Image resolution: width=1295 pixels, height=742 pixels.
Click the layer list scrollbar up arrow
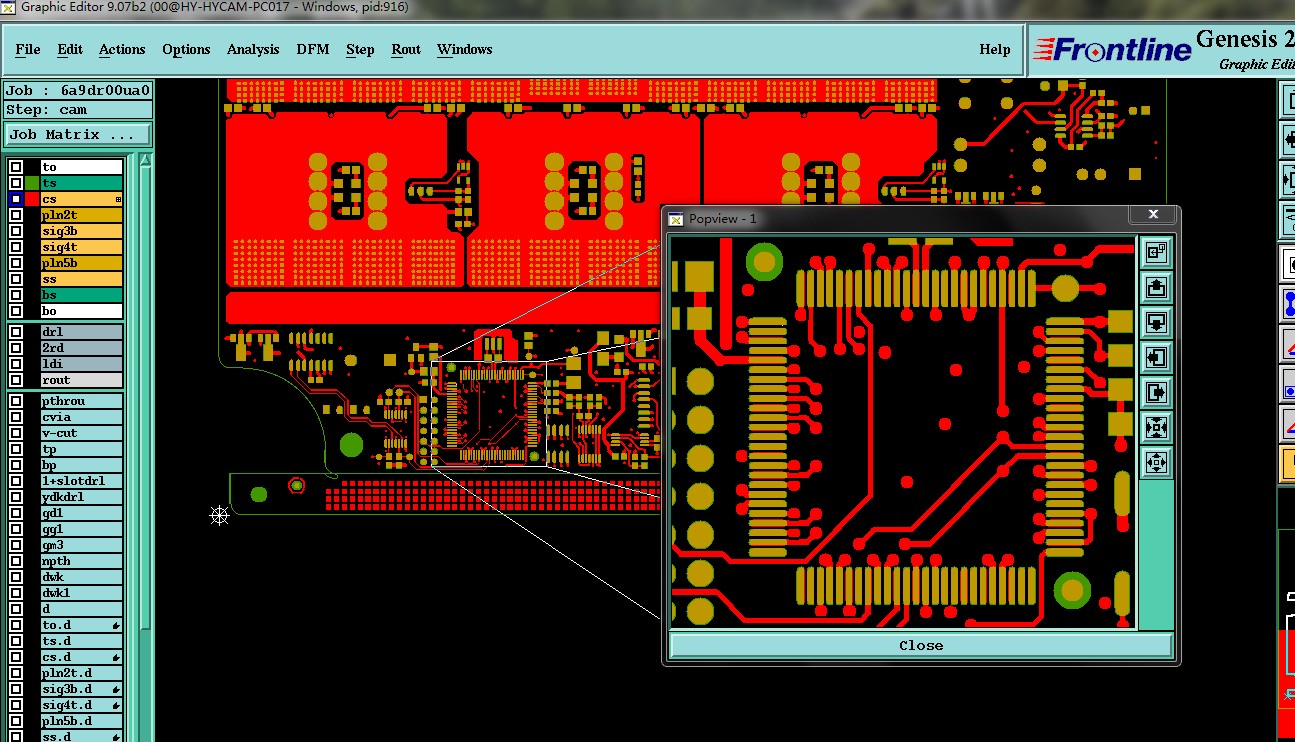tap(146, 161)
